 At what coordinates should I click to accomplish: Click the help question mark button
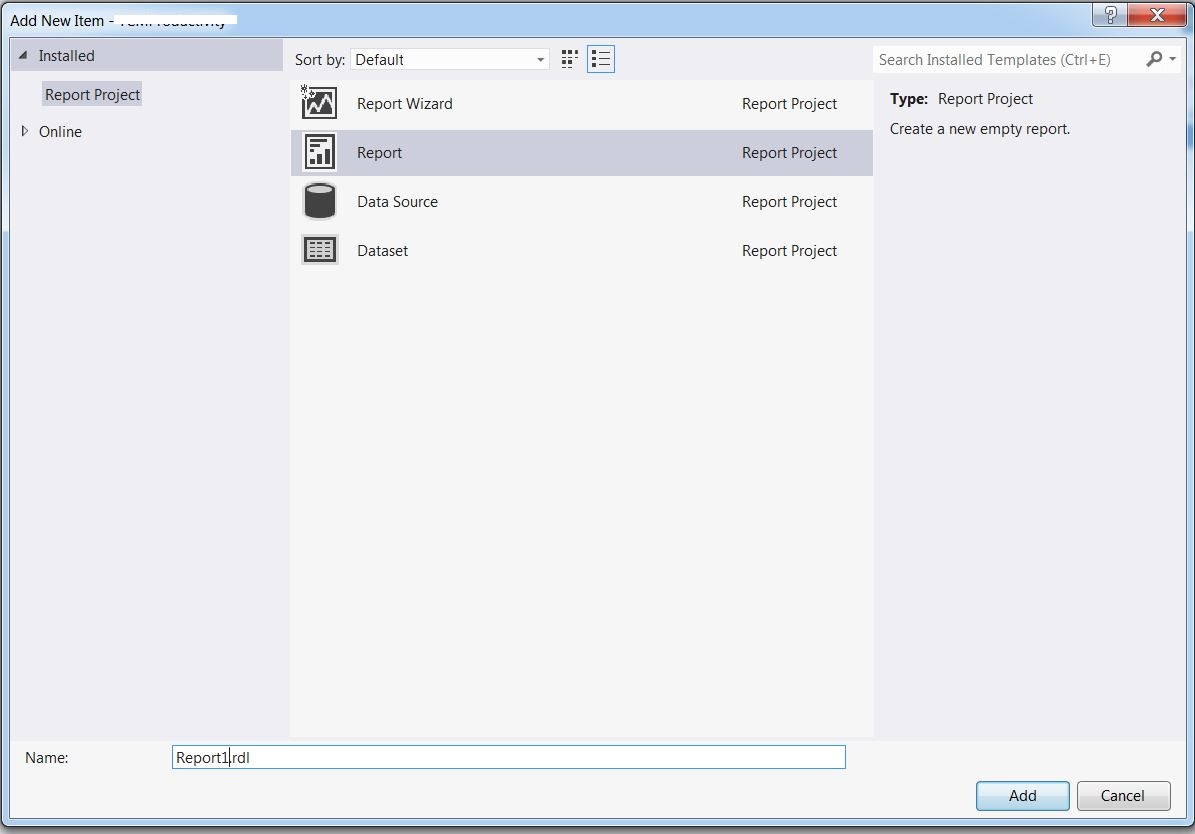coord(1109,15)
